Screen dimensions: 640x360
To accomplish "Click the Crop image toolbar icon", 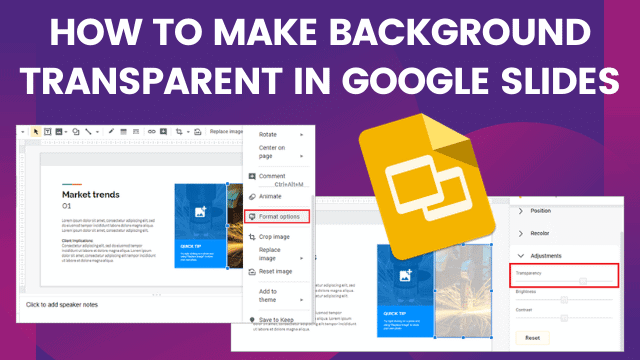I will click(179, 131).
